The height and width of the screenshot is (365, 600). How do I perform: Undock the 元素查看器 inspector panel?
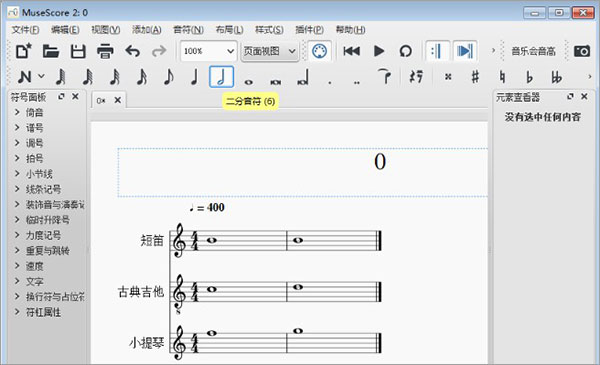pos(570,96)
